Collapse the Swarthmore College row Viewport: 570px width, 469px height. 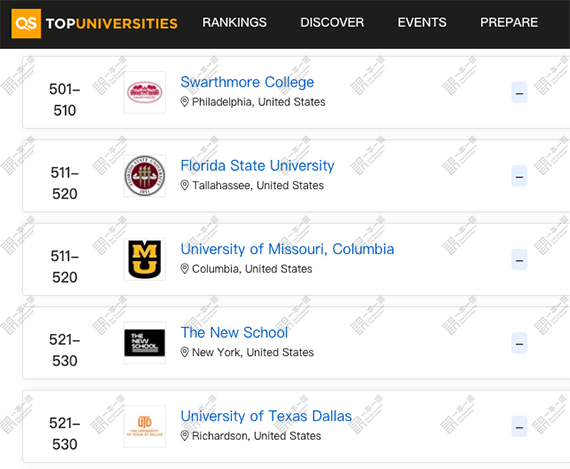519,93
